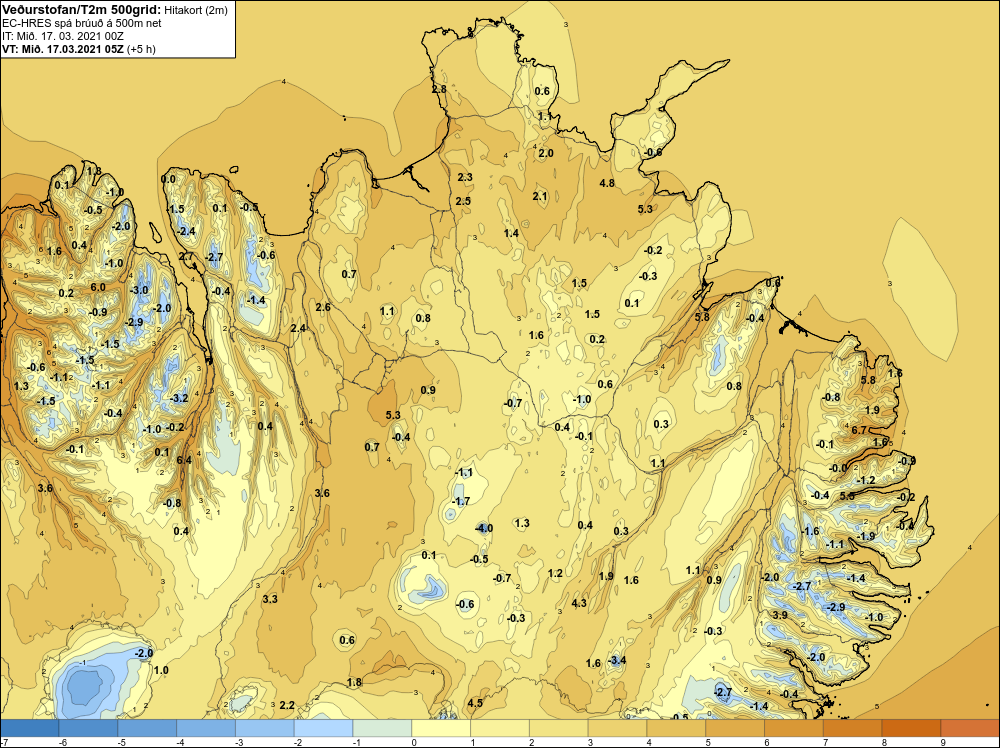Click the 3.3 temperature value

click(270, 599)
